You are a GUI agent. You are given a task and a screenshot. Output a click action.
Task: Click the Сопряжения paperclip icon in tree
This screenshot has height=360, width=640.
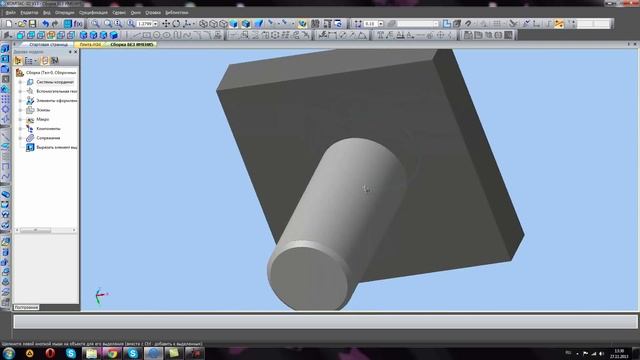tap(30, 138)
